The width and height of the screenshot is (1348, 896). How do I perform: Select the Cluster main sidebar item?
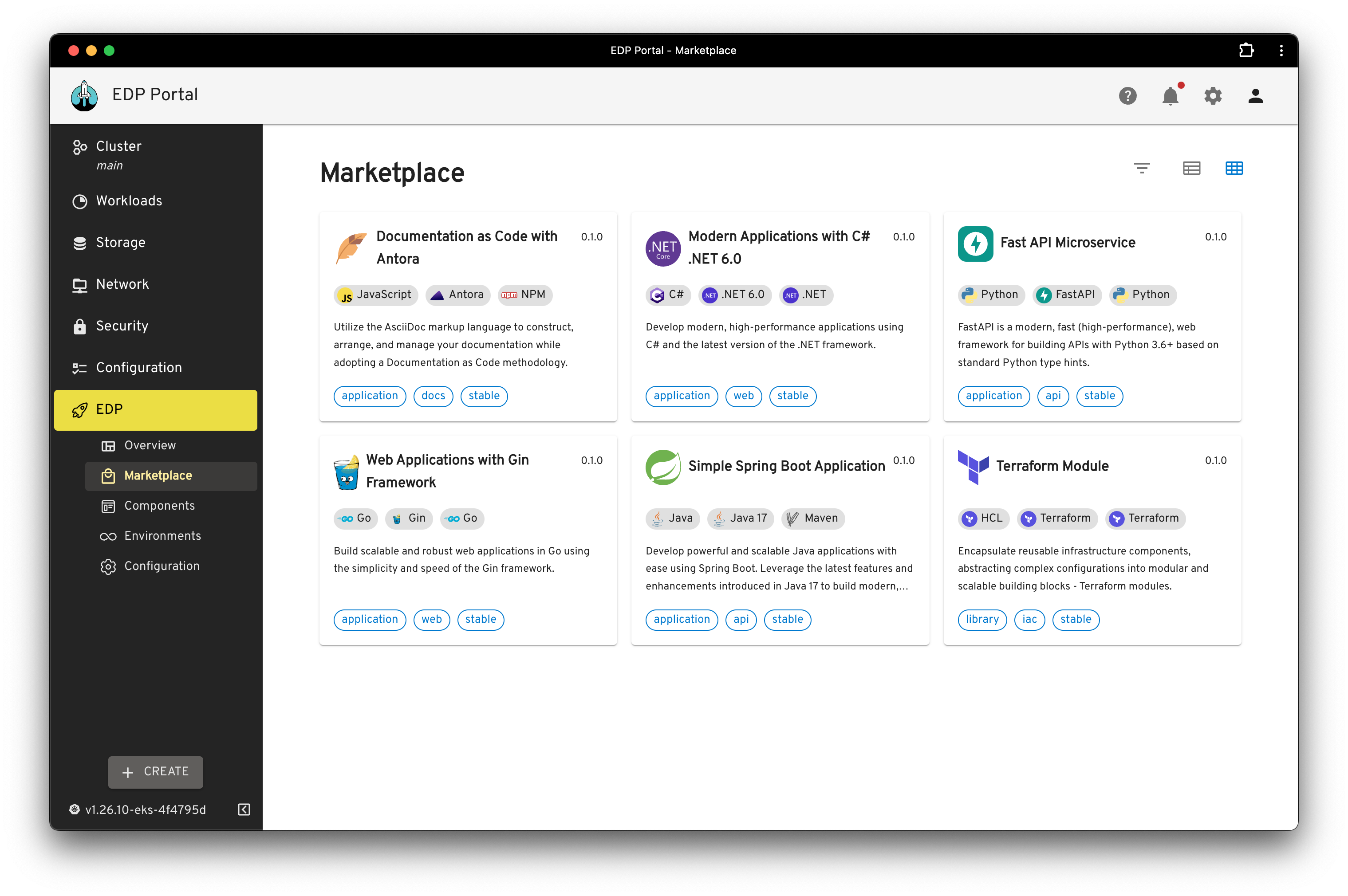point(118,154)
